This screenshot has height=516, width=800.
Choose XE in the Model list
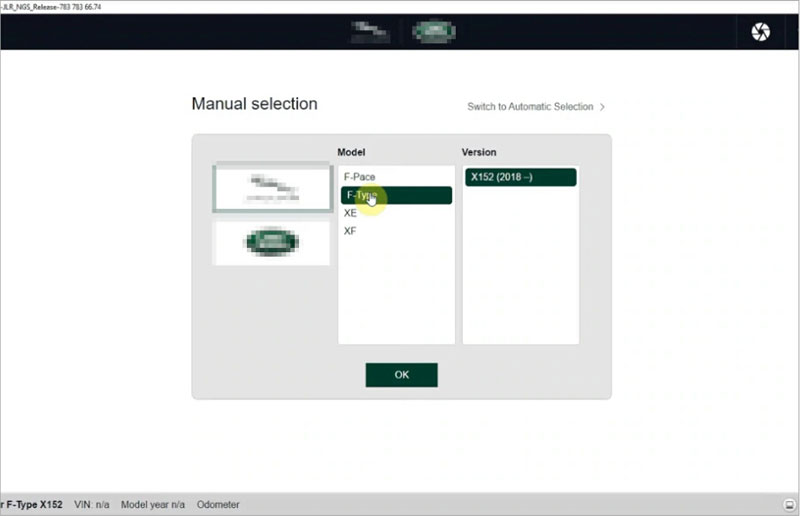pyautogui.click(x=396, y=213)
